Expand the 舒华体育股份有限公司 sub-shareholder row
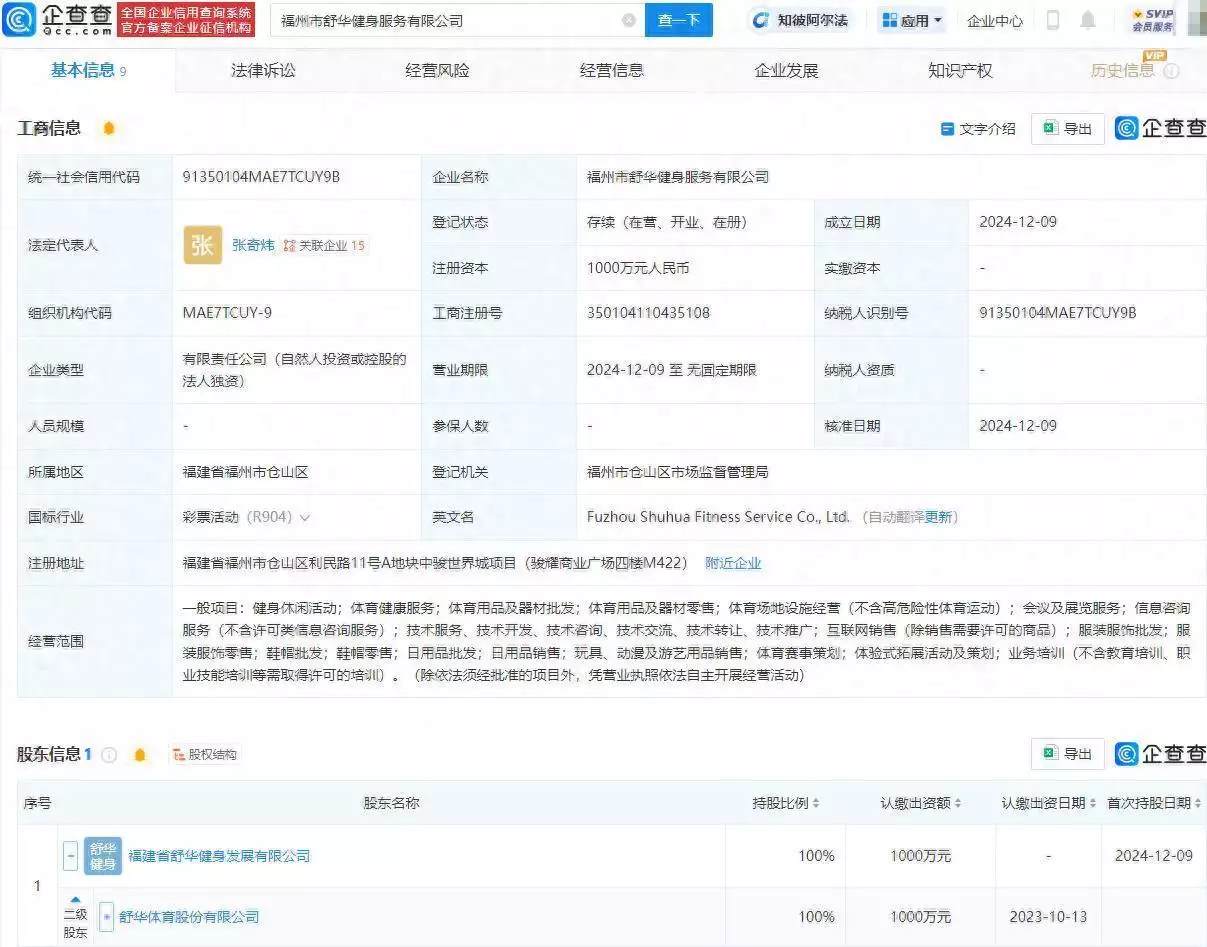Image resolution: width=1207 pixels, height=947 pixels. pyautogui.click(x=107, y=917)
